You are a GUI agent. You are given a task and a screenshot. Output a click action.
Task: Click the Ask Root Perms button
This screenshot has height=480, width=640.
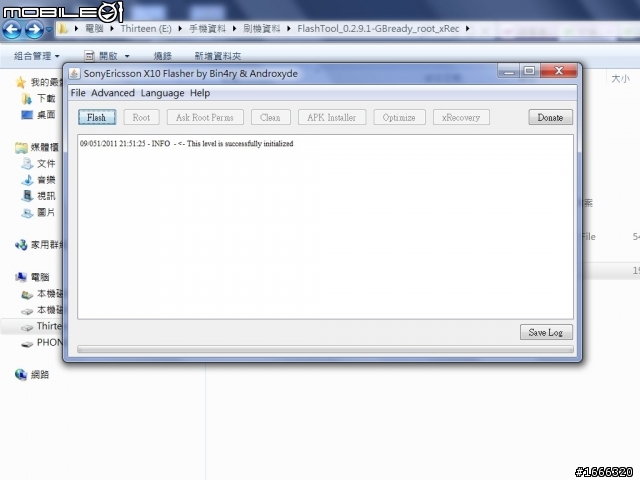pyautogui.click(x=205, y=118)
